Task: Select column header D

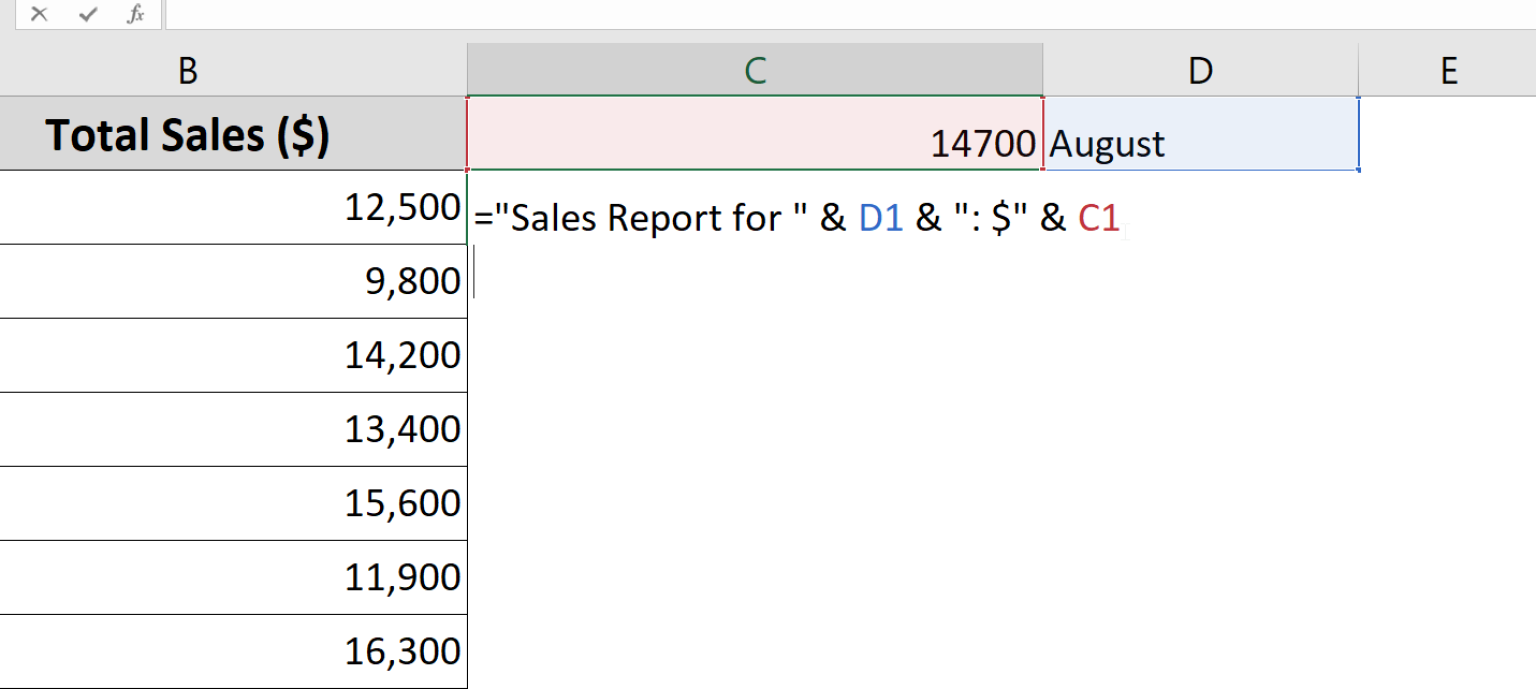Action: click(1200, 71)
